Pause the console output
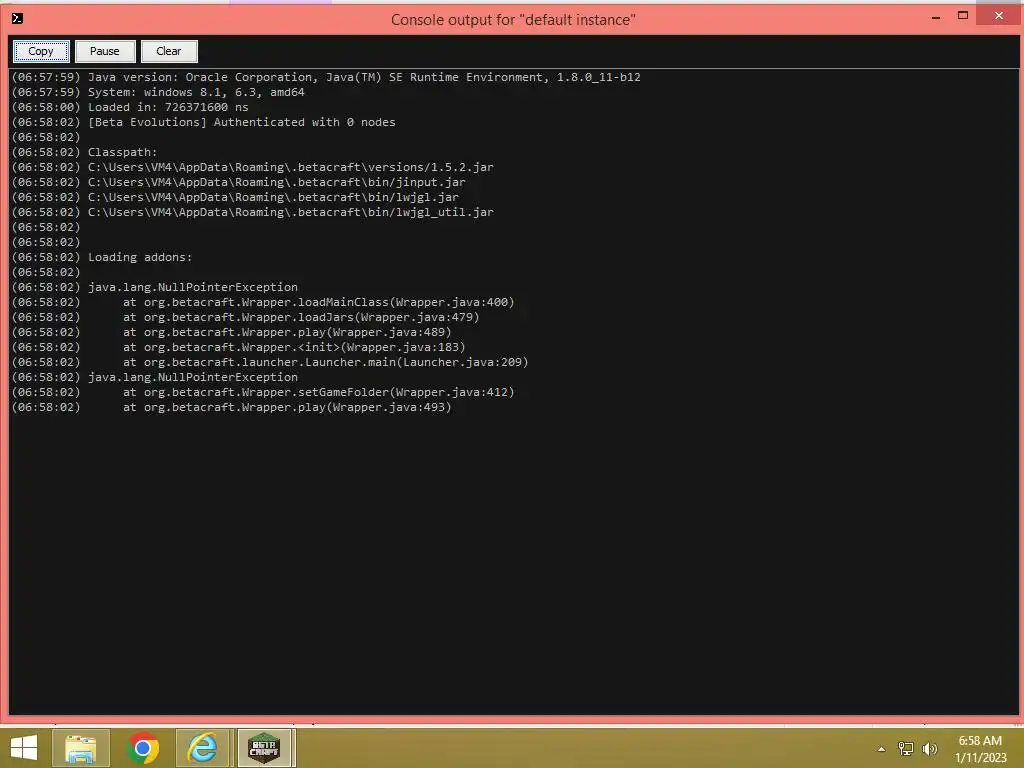 click(x=104, y=51)
